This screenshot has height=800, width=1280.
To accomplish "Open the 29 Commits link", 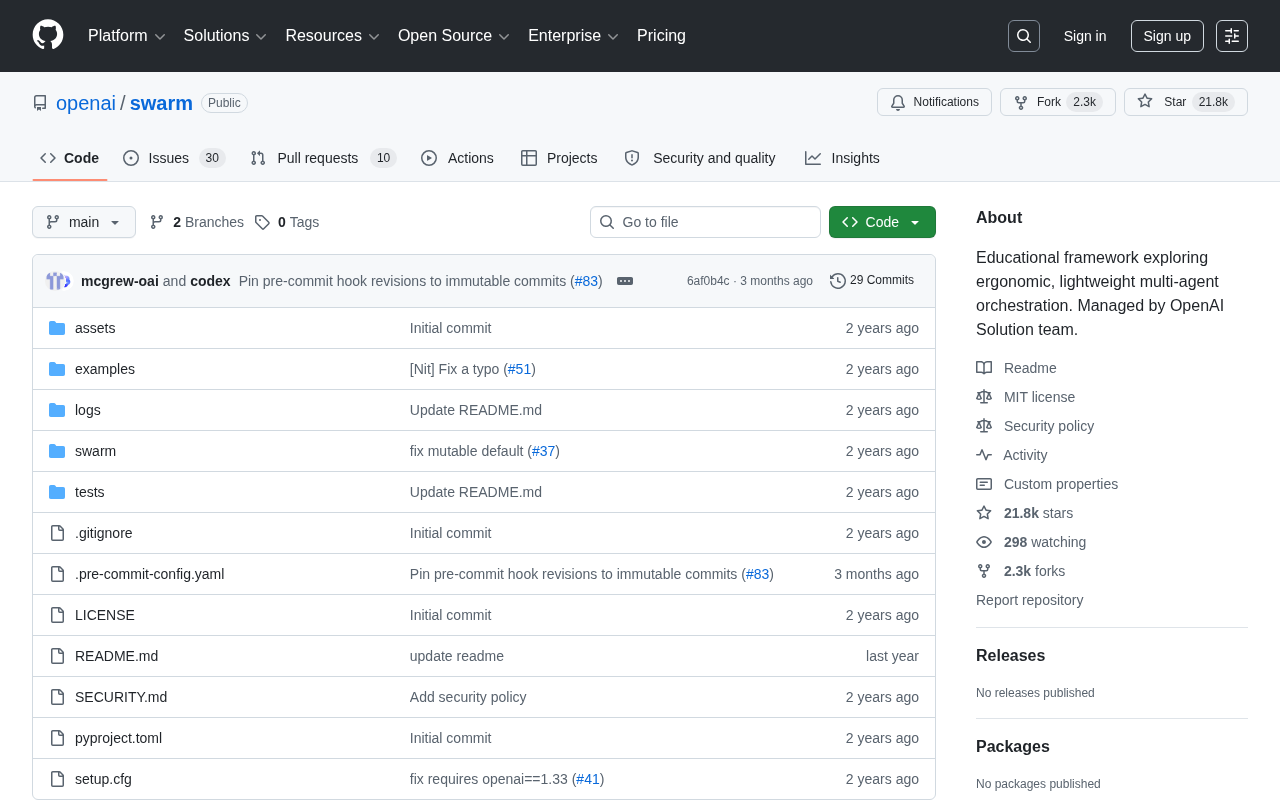I will pyautogui.click(x=872, y=281).
